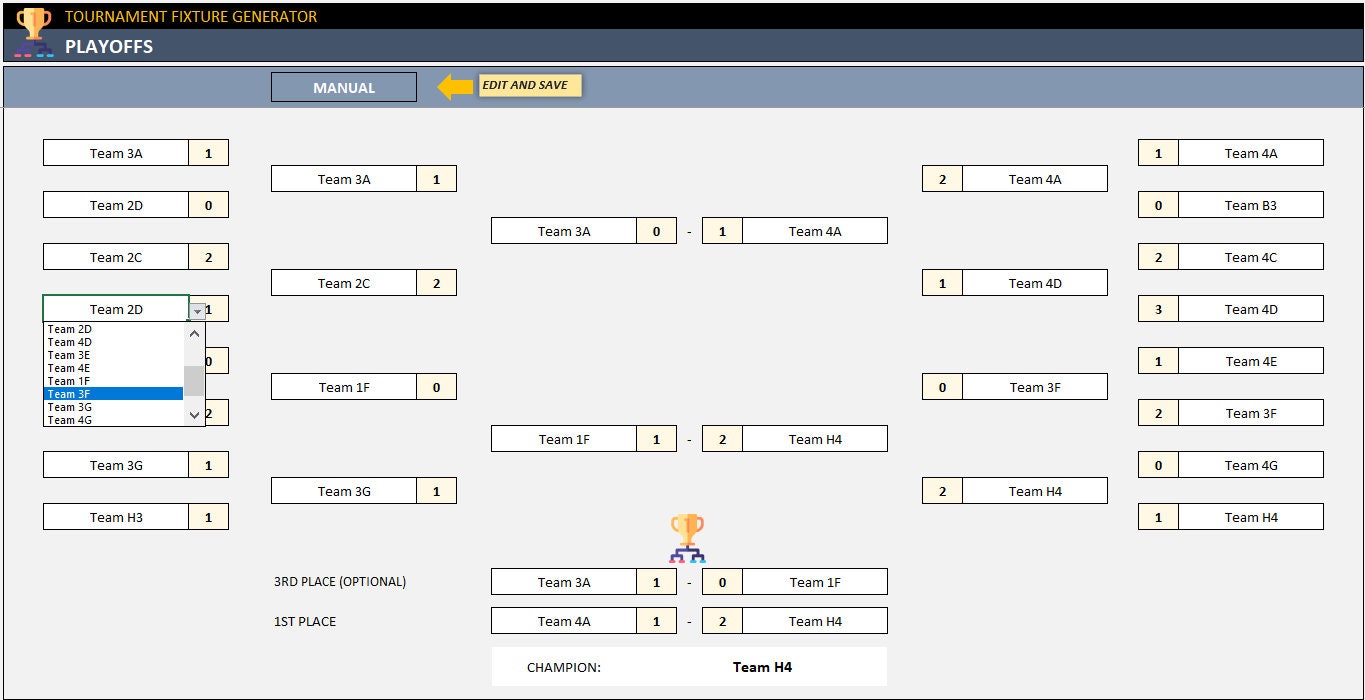Image resolution: width=1365 pixels, height=700 pixels.
Task: Click the 1ST PLACE score cell showing 2
Action: coord(722,620)
